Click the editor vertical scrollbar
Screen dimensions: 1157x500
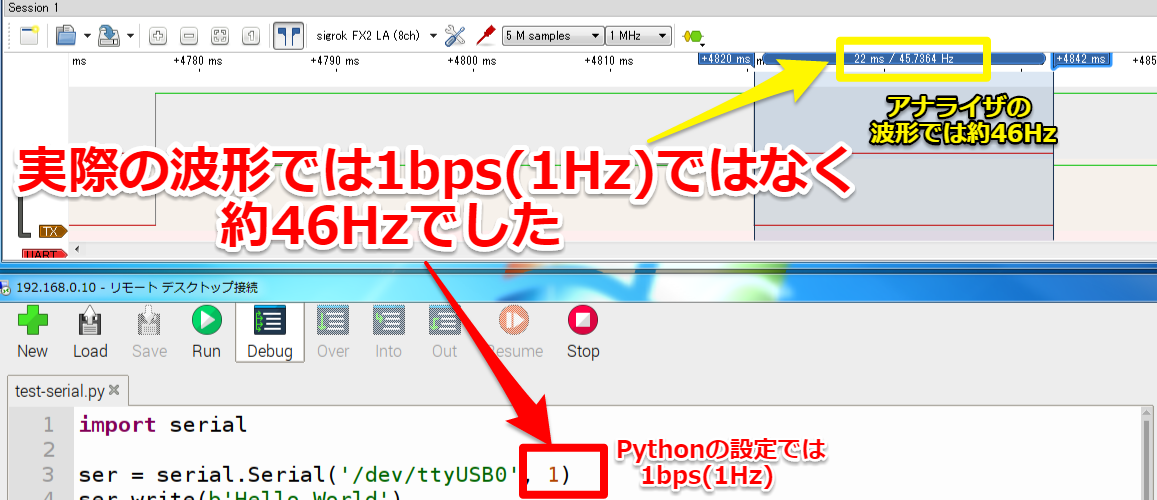[1148, 454]
